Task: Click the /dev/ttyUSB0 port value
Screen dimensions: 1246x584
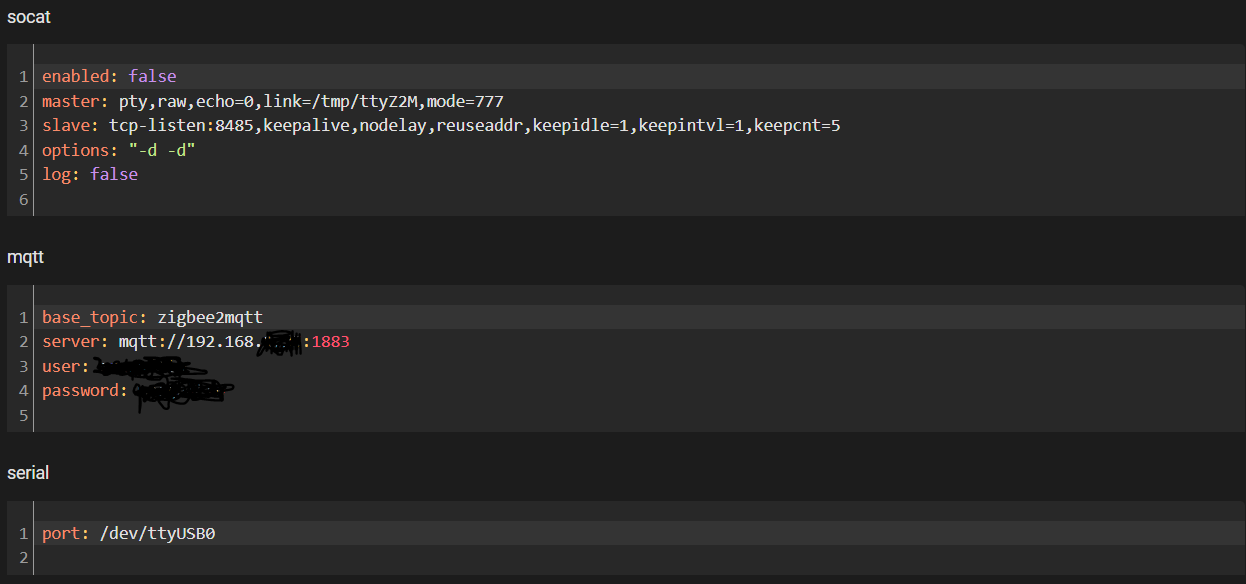Action: click(157, 534)
